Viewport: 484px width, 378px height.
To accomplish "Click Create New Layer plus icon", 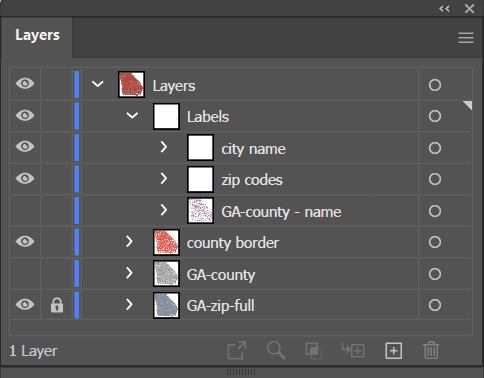I will click(394, 351).
